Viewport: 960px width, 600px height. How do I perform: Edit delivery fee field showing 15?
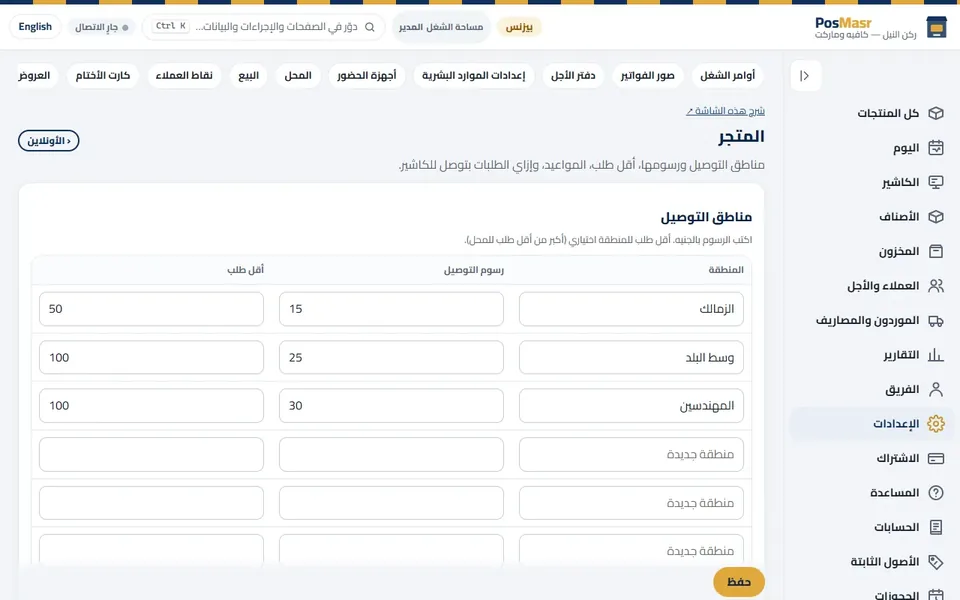point(391,309)
